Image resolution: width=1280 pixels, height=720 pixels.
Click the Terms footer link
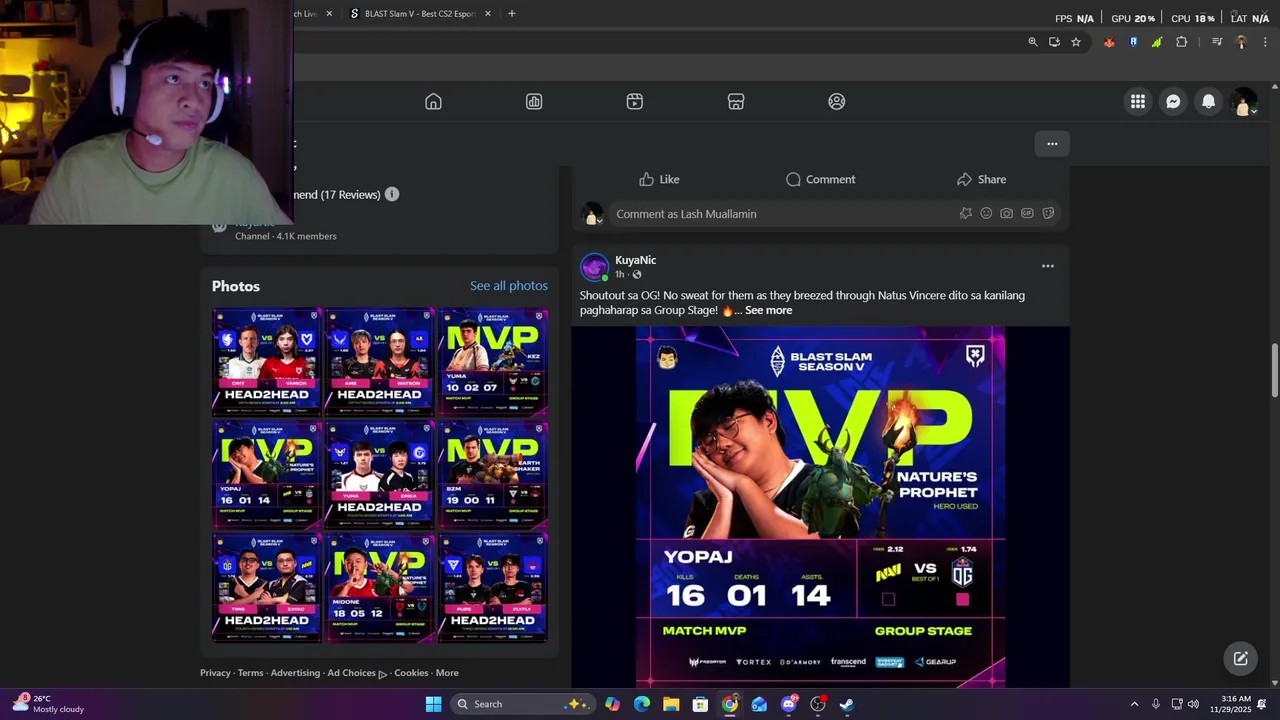[251, 673]
